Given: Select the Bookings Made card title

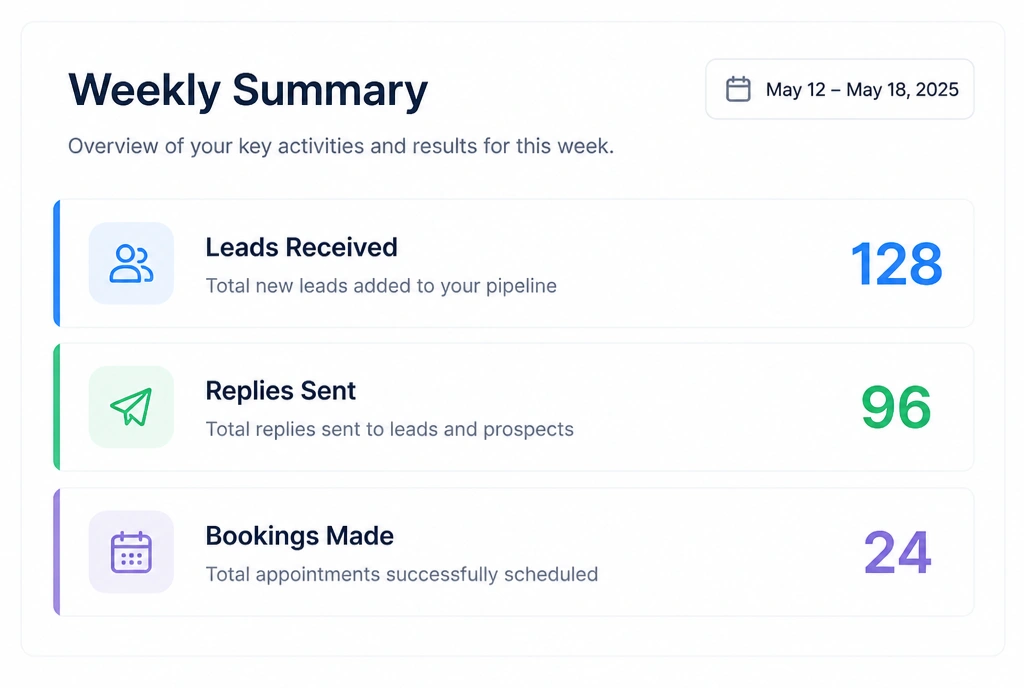Looking at the screenshot, I should (x=299, y=536).
